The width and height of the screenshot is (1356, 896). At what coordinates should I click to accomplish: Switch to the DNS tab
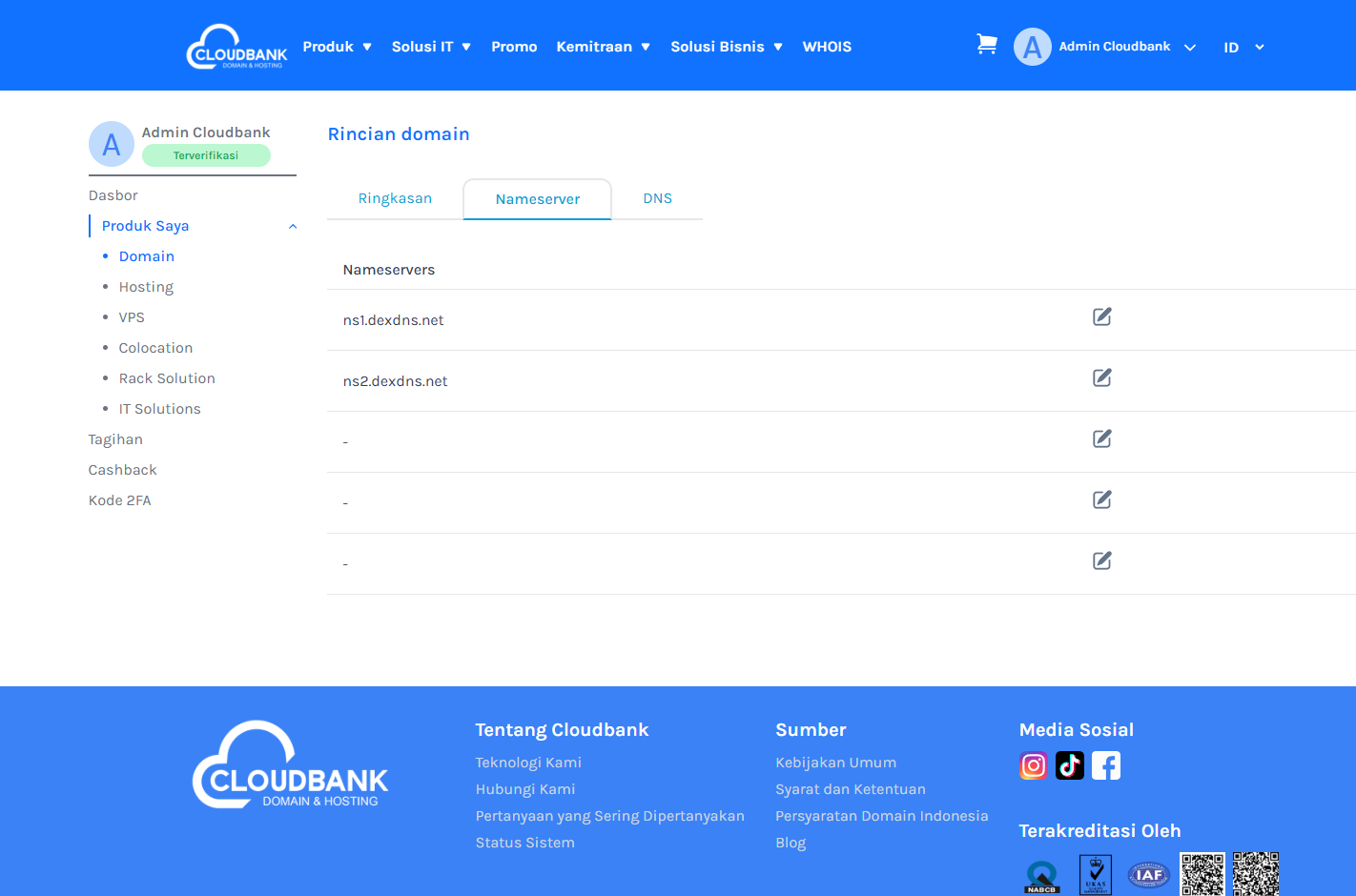tap(657, 198)
